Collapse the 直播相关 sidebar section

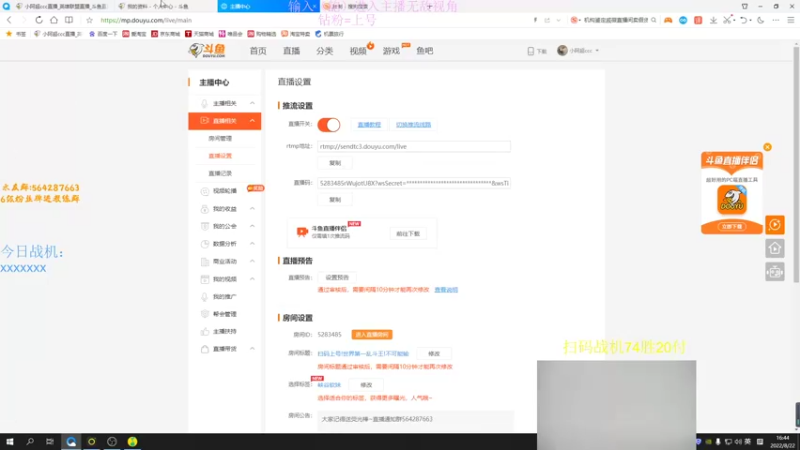point(252,121)
